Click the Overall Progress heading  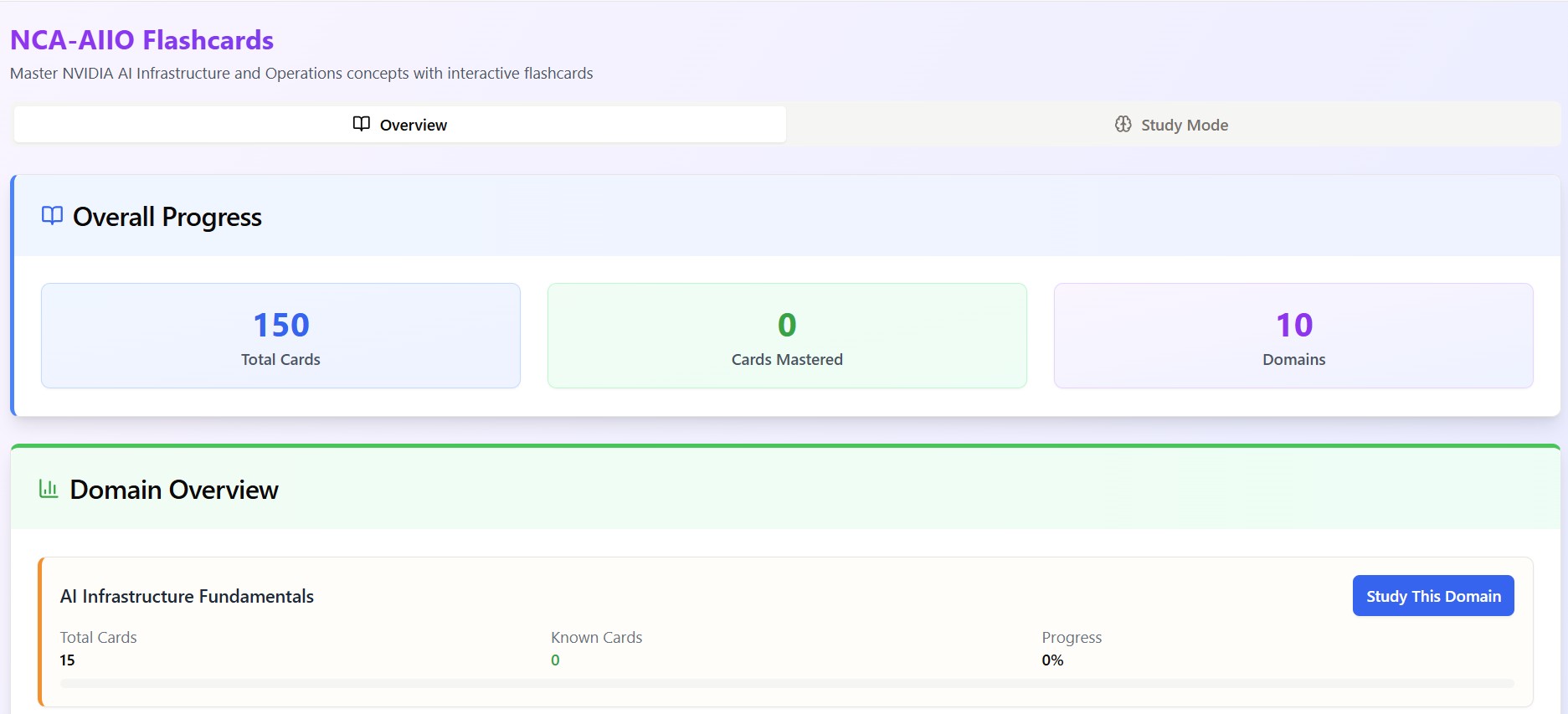tap(167, 217)
